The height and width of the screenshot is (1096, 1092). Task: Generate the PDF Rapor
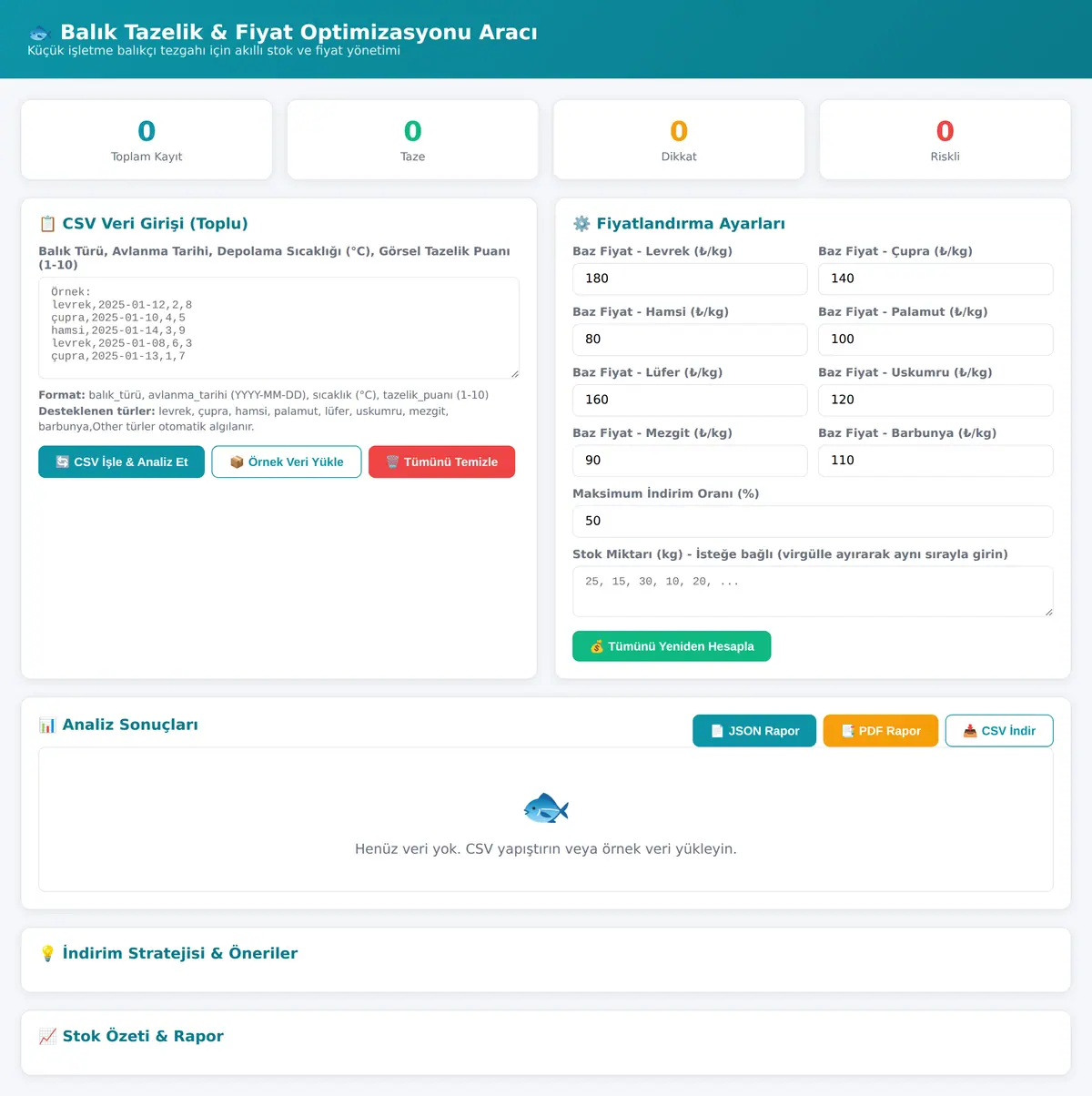click(x=881, y=731)
